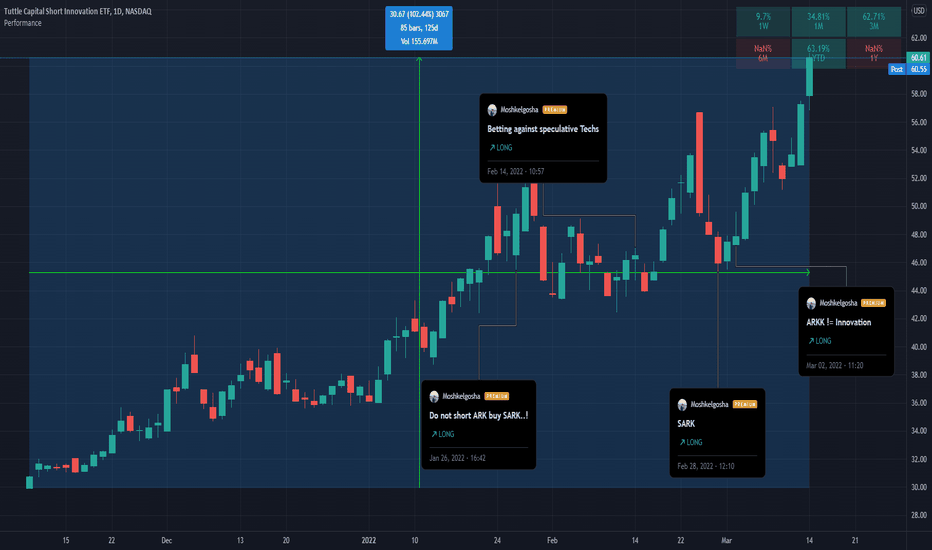Select the NaN% 6M performance cell
This screenshot has width=932, height=550.
point(763,54)
